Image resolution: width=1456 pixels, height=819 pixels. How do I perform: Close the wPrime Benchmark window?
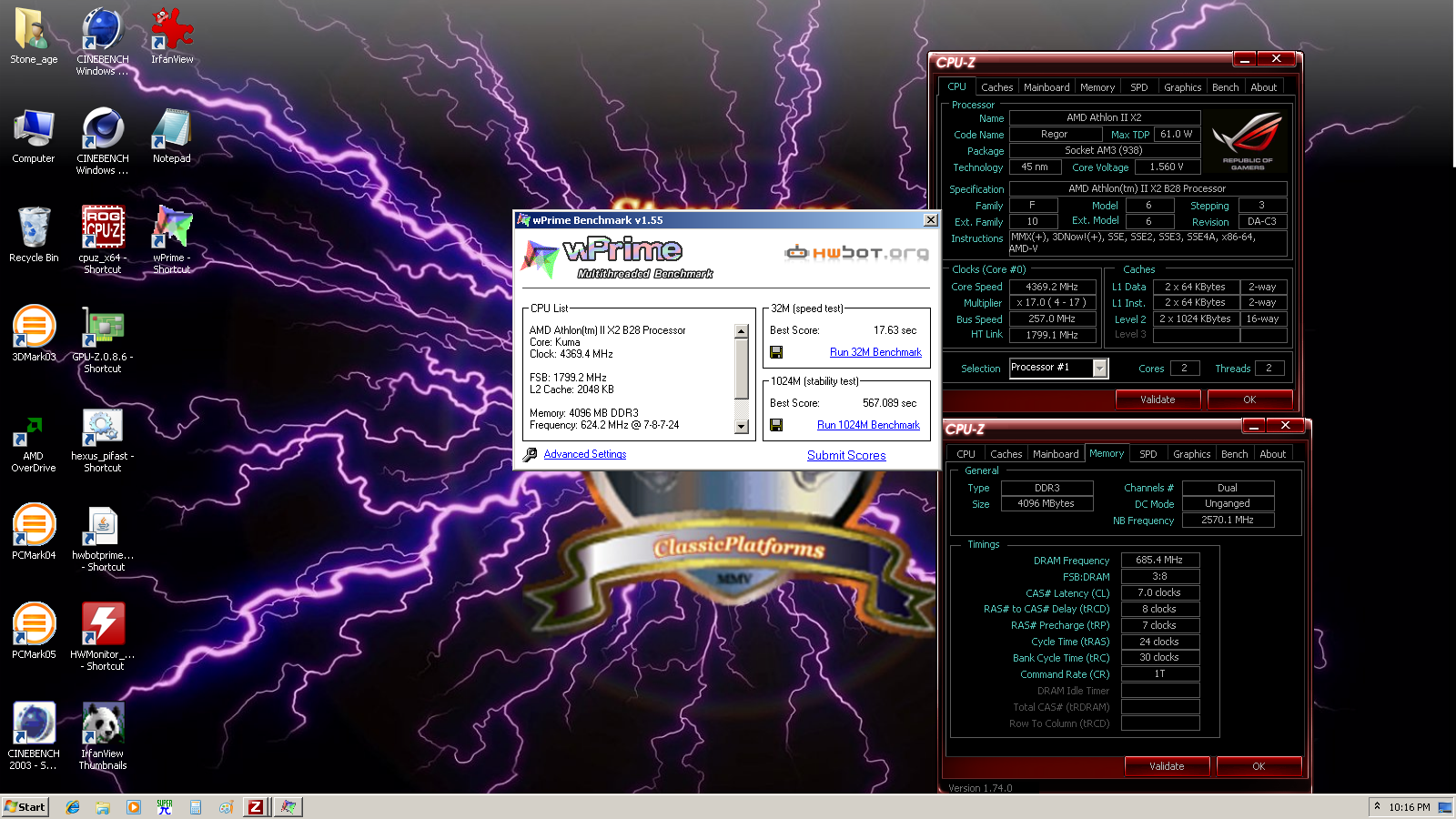coord(930,220)
